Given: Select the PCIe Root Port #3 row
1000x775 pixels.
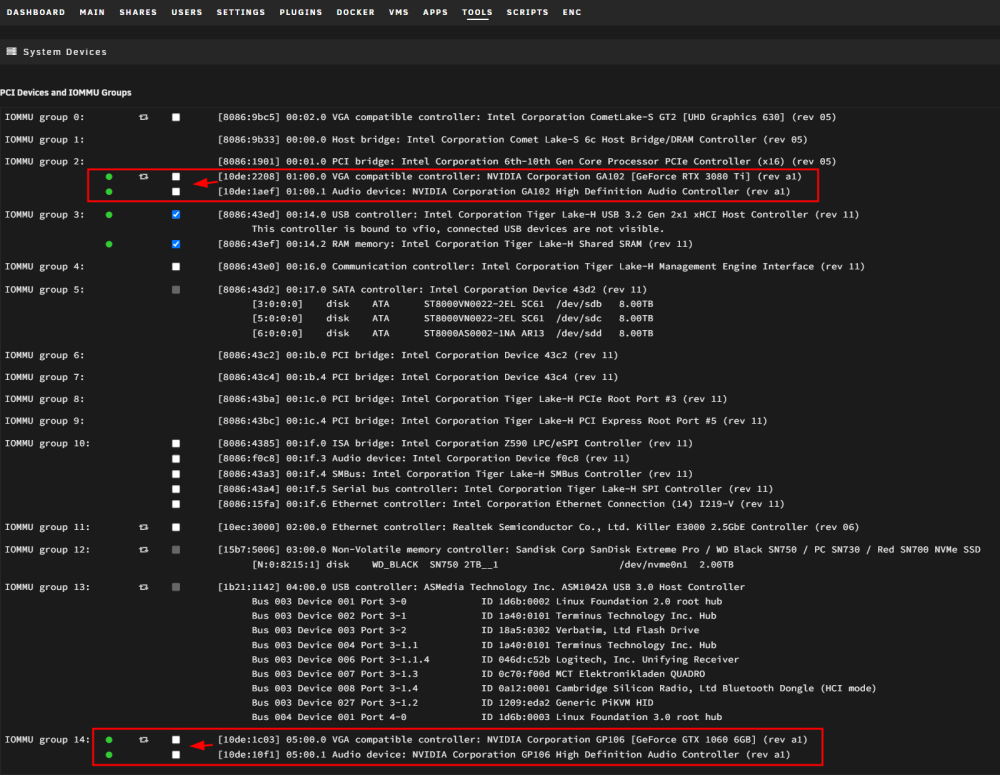Looking at the screenshot, I should tap(473, 399).
